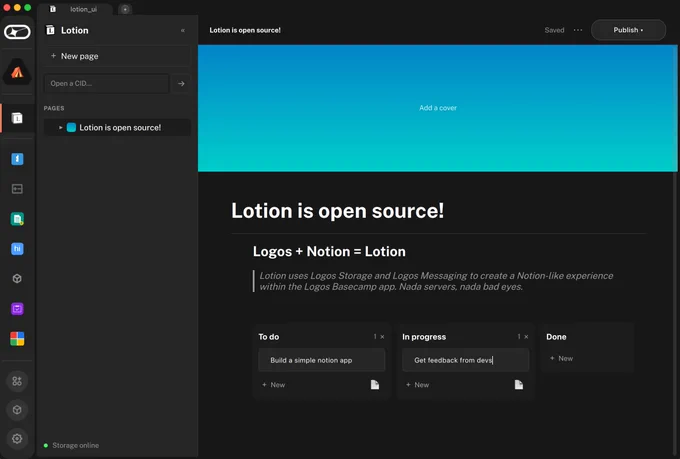
Task: Click the Lotion logo in sidebar header
Action: click(50, 30)
